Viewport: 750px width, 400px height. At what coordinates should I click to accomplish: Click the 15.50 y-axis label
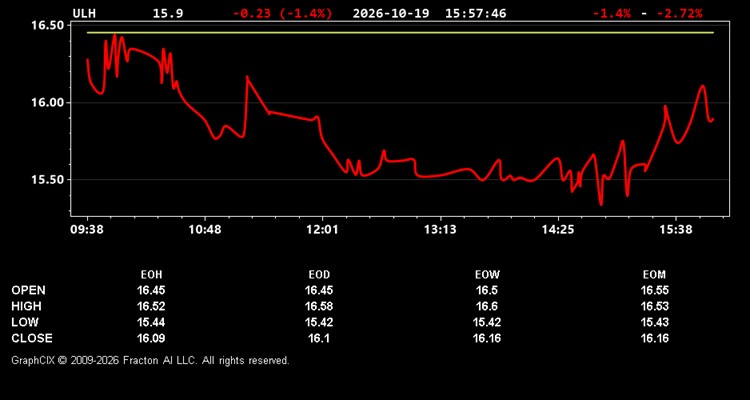point(48,179)
